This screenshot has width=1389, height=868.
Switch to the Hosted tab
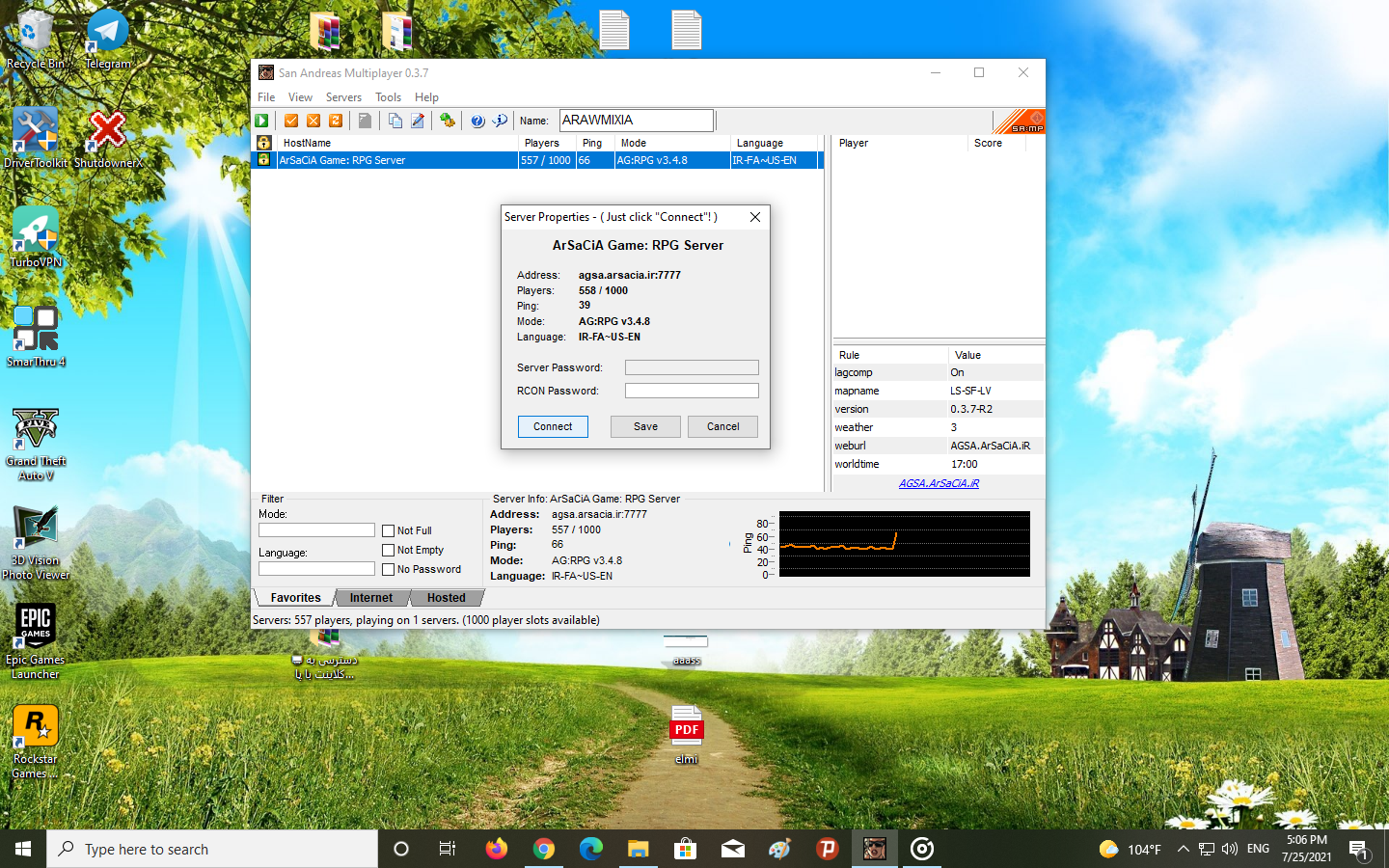(446, 598)
